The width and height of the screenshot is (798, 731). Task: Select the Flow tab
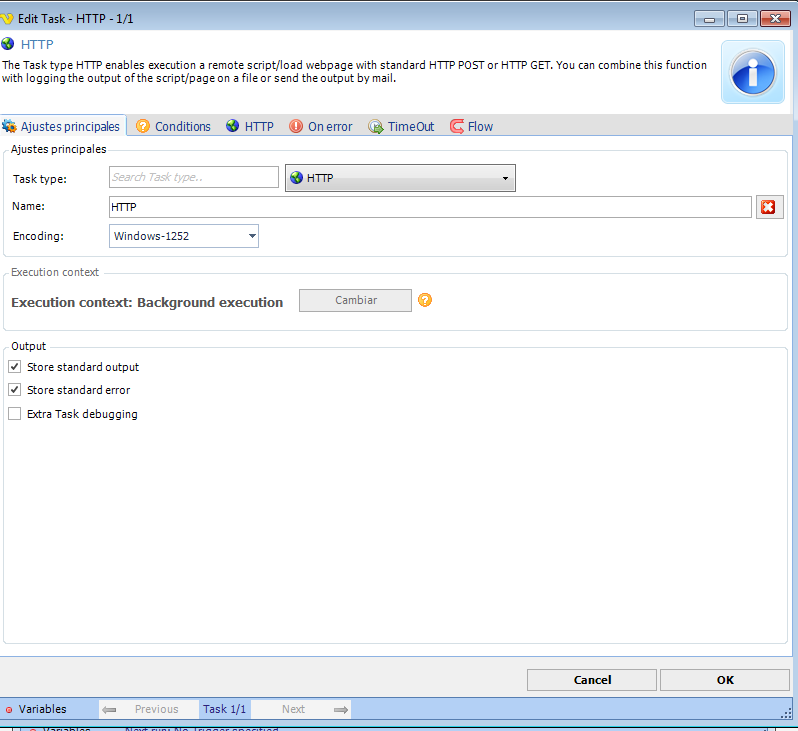coord(471,127)
